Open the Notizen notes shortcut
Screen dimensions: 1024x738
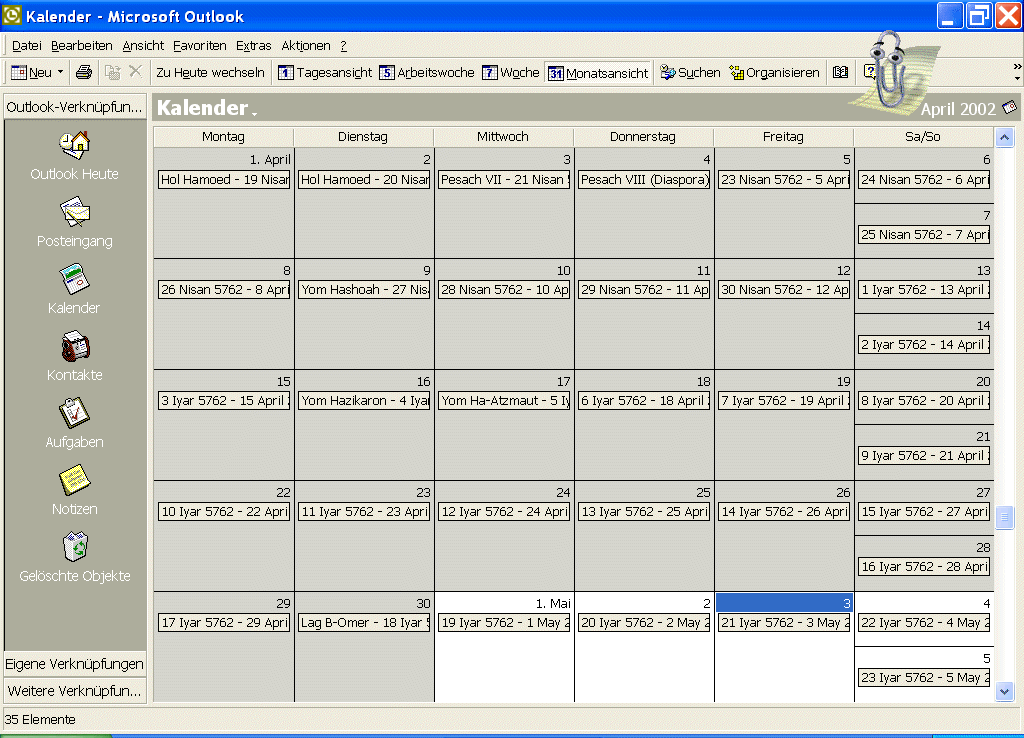74,491
